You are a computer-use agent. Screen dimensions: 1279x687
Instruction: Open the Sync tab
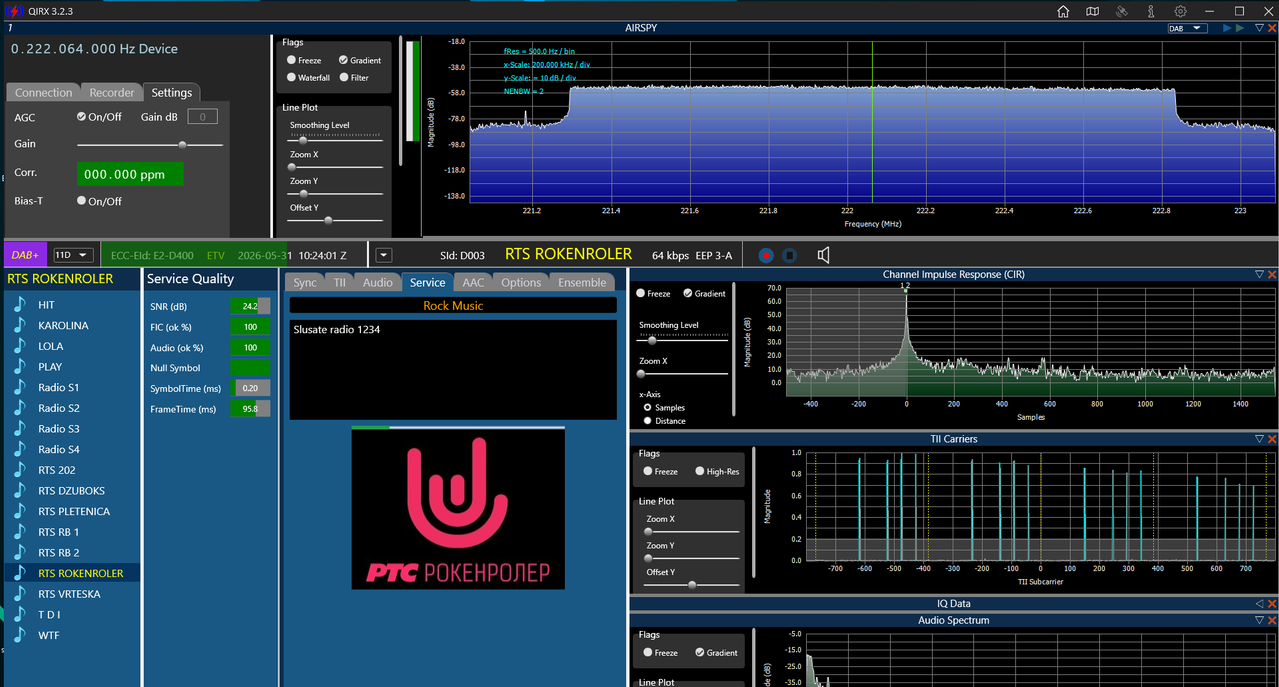[x=305, y=282]
